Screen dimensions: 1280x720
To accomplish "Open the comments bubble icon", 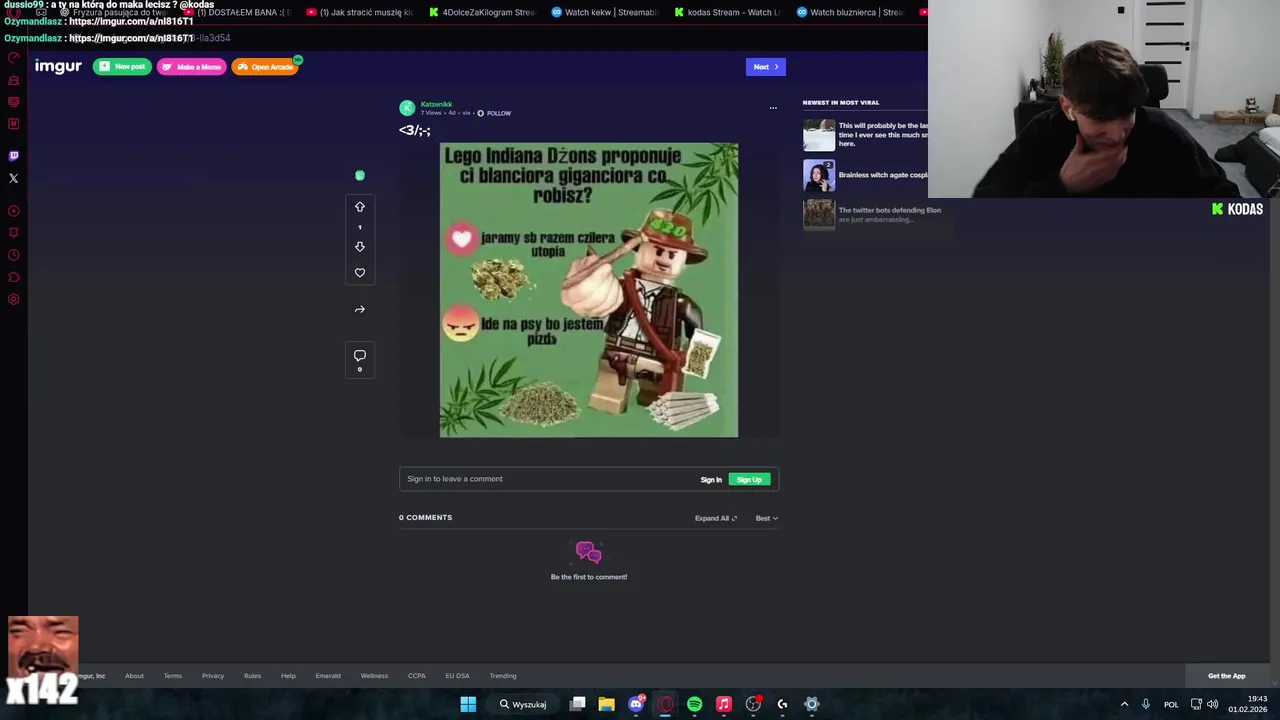I will 360,355.
